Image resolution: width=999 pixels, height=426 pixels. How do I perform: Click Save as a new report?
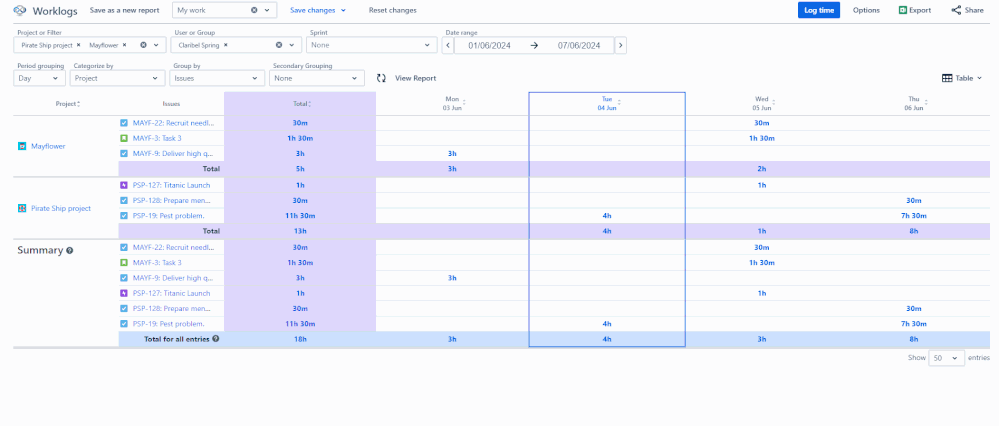[125, 10]
